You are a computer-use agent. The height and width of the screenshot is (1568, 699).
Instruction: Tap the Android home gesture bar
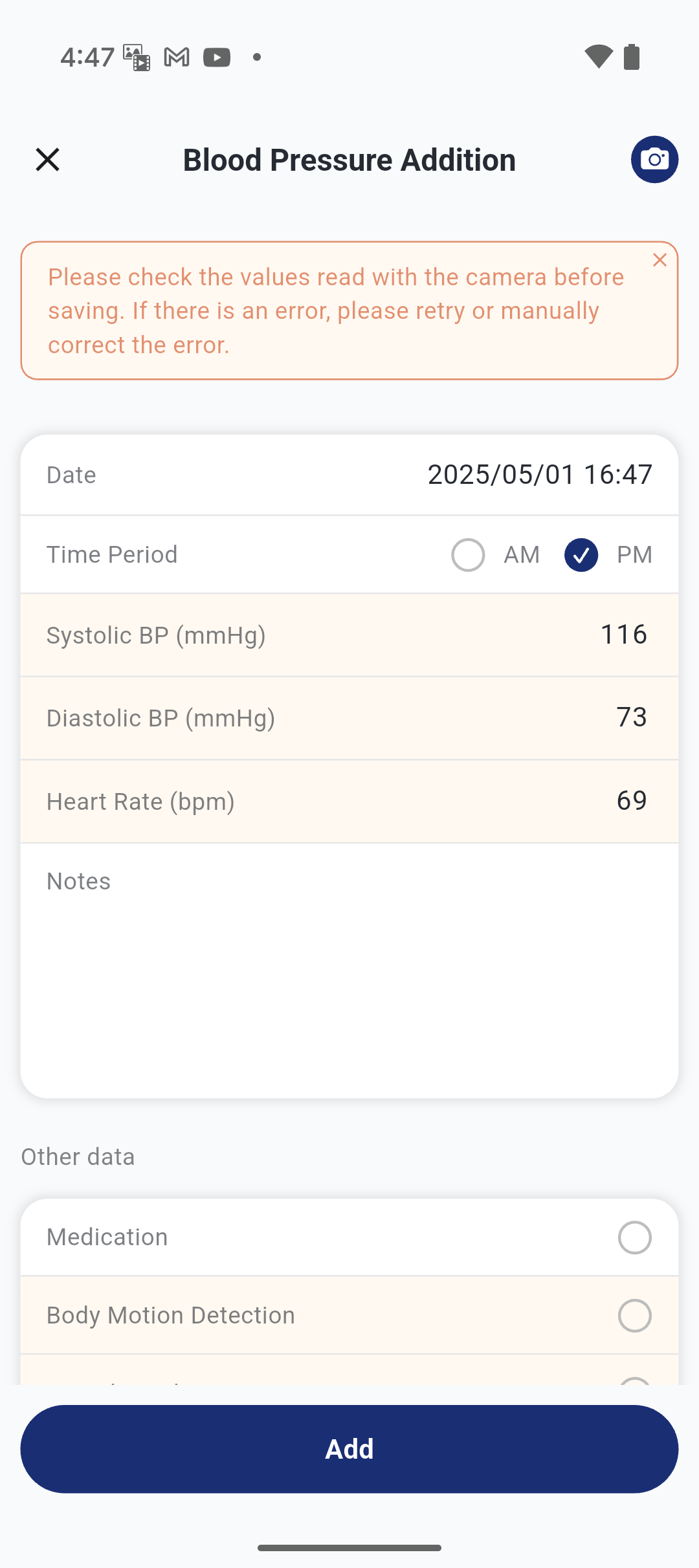pos(349,1548)
